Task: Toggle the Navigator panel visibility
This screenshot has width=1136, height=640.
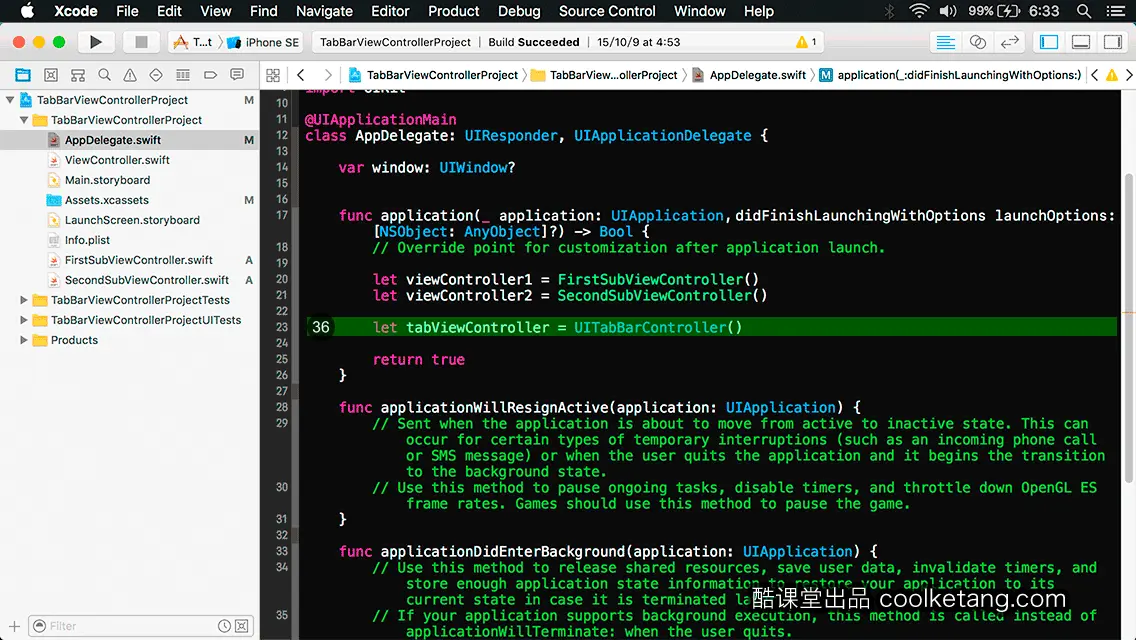Action: (x=1049, y=42)
